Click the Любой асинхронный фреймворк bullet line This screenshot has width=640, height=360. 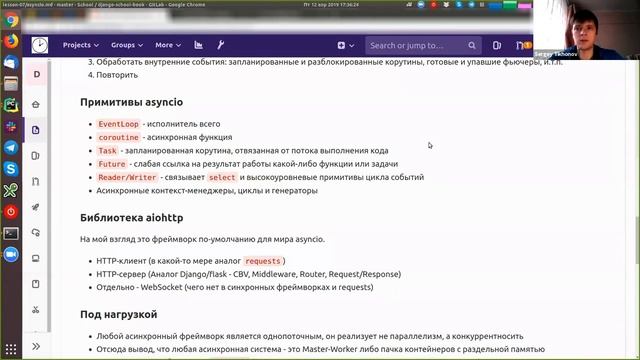click(310, 336)
